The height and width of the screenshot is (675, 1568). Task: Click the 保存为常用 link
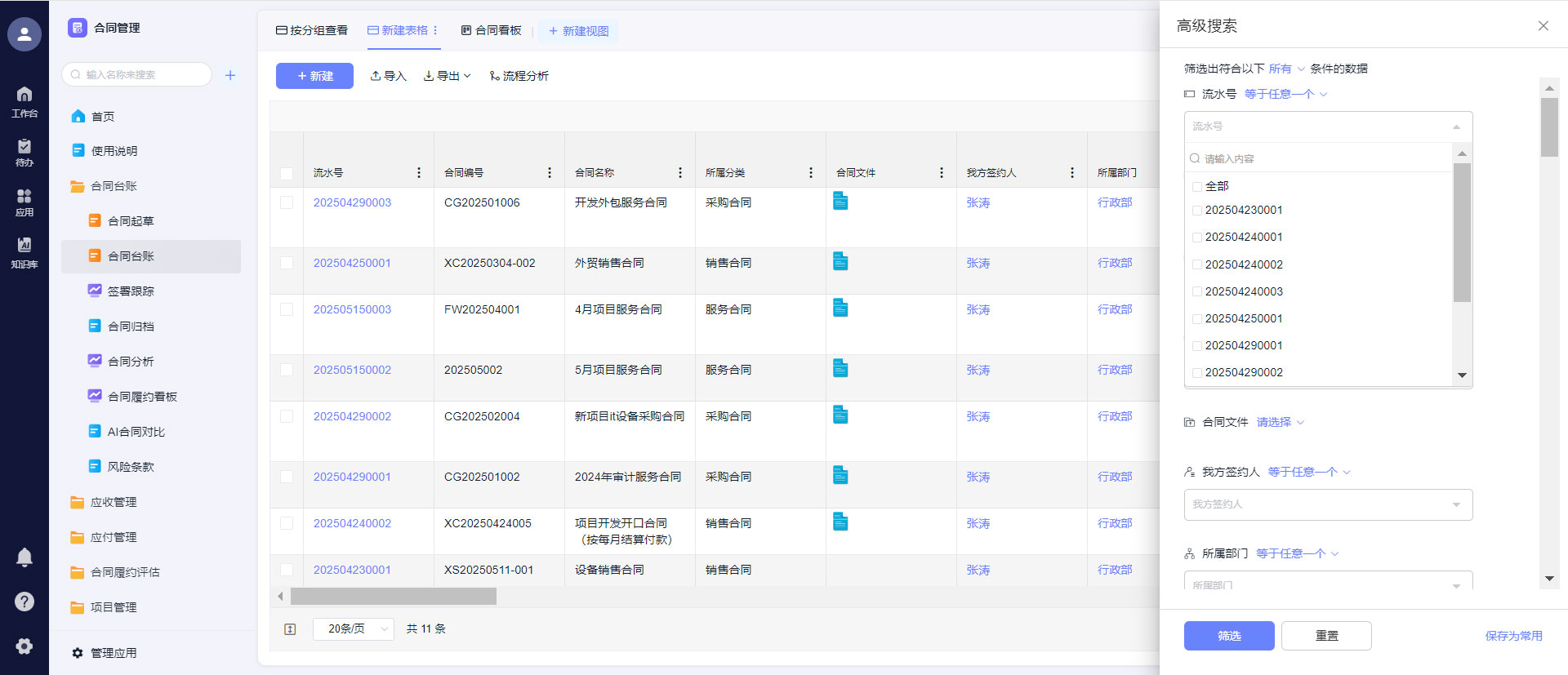[x=1513, y=636]
